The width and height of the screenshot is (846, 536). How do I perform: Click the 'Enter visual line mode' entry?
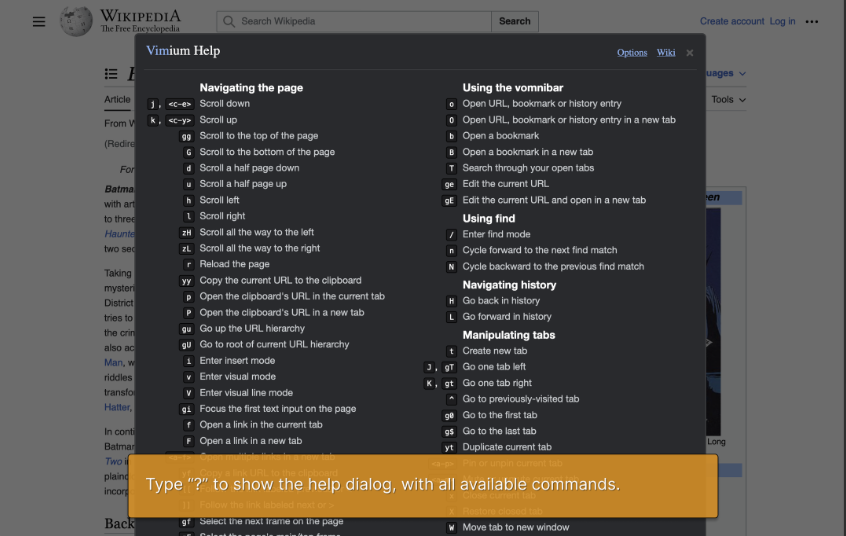click(246, 393)
